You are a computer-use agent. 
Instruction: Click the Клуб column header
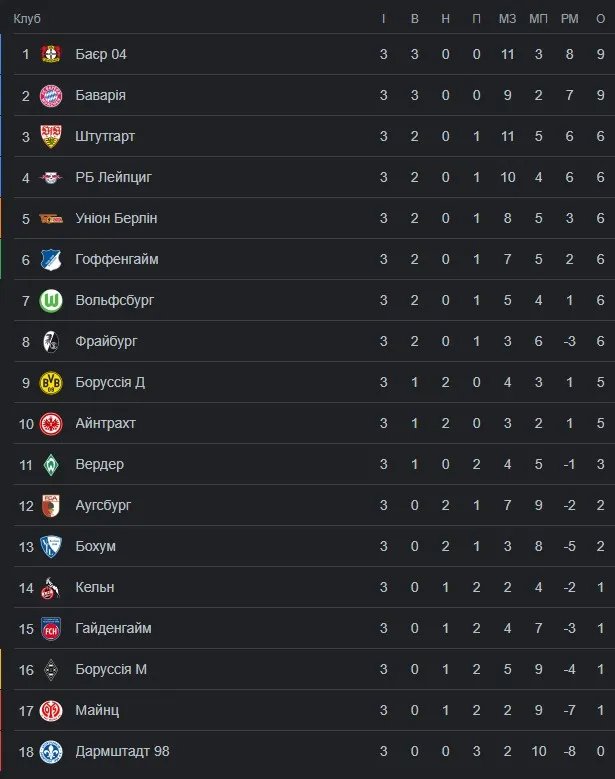28,19
